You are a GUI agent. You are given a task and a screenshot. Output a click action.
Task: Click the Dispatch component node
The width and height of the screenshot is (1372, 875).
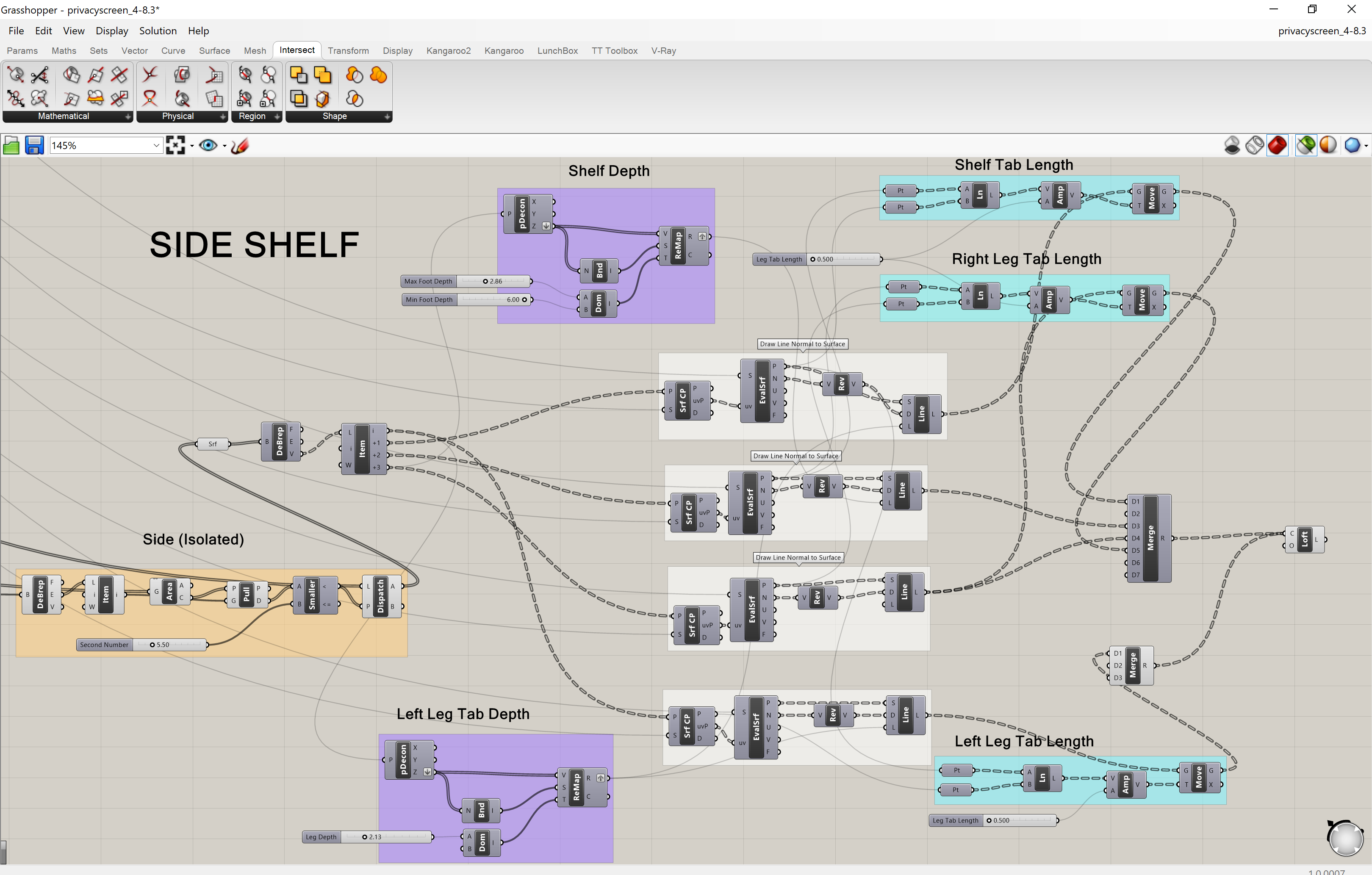(381, 596)
